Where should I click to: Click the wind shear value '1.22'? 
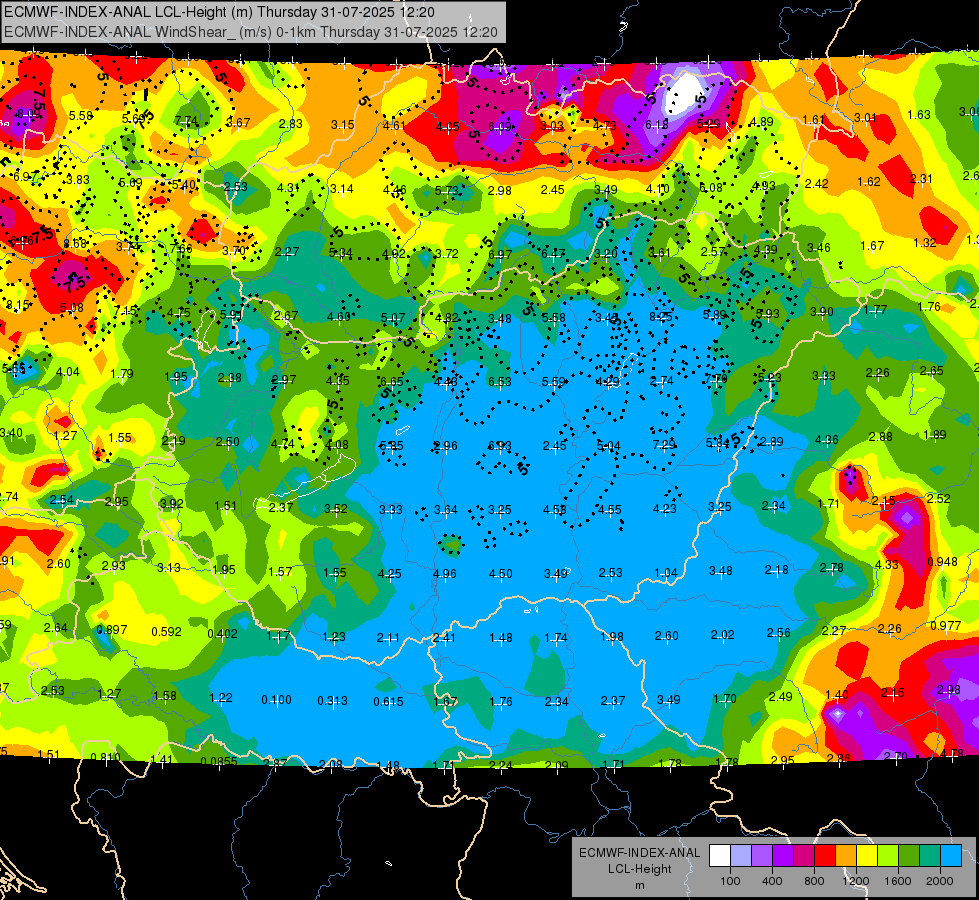(x=221, y=698)
